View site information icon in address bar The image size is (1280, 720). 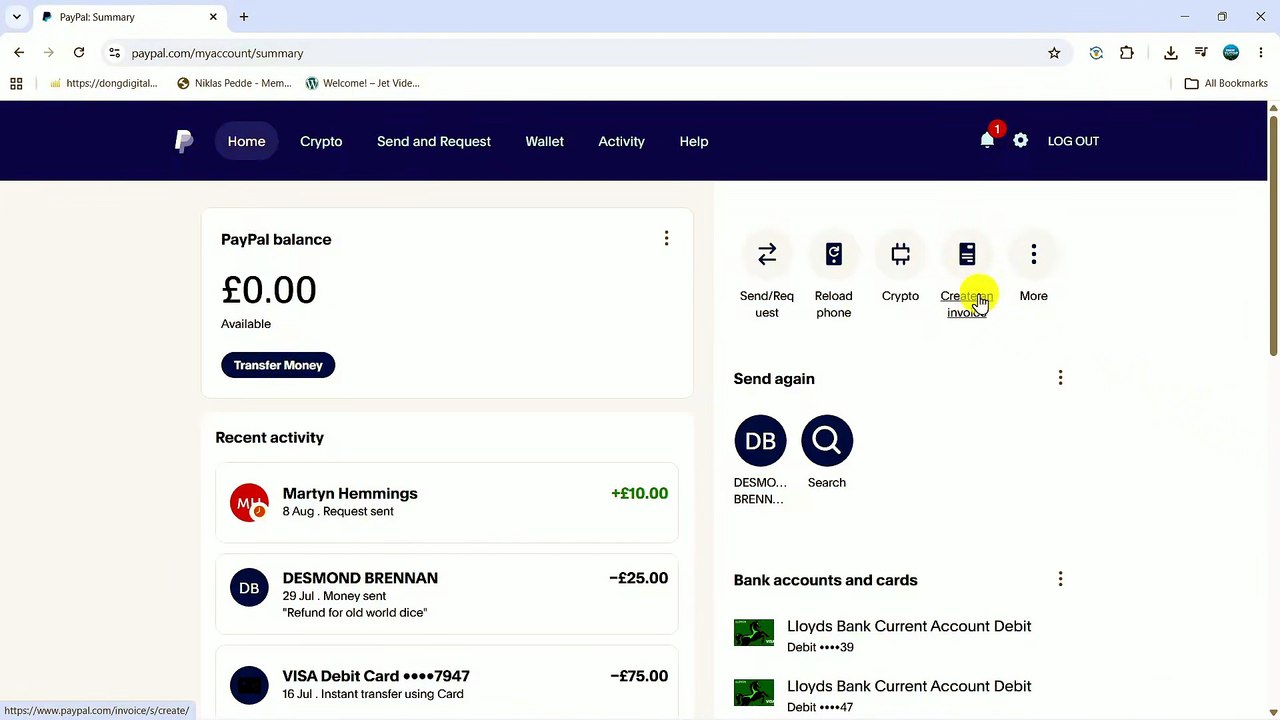click(x=114, y=53)
